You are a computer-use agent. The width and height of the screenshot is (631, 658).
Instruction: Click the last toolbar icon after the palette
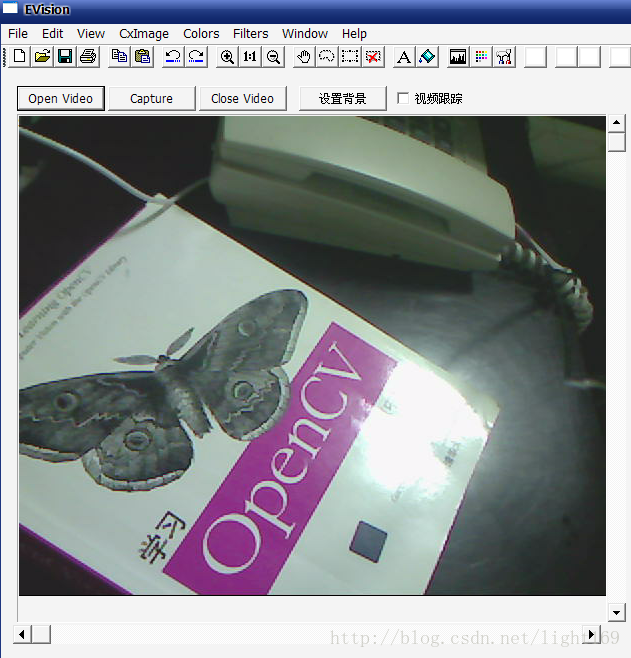(x=504, y=57)
